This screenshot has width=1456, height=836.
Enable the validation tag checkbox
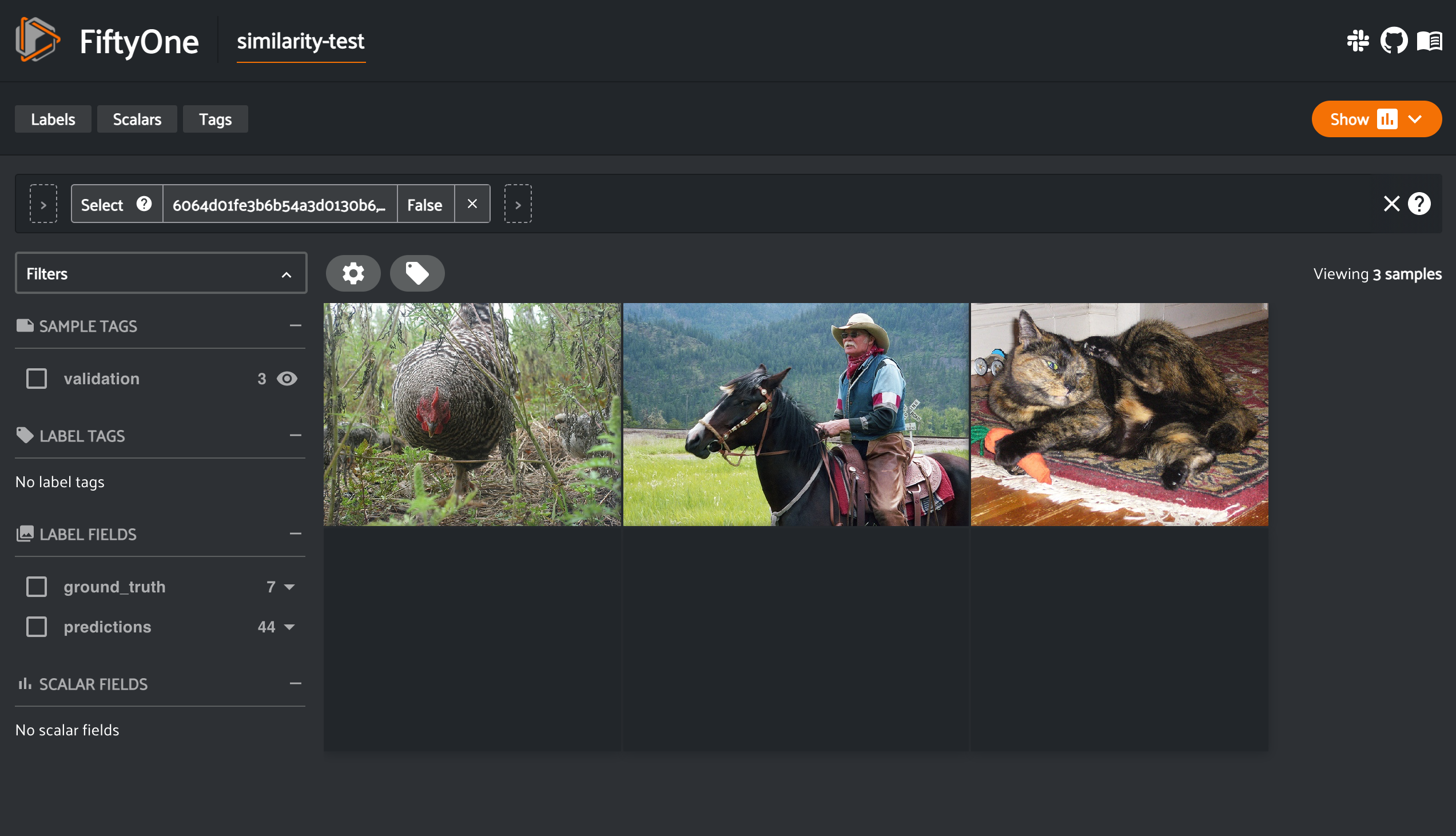pos(37,379)
